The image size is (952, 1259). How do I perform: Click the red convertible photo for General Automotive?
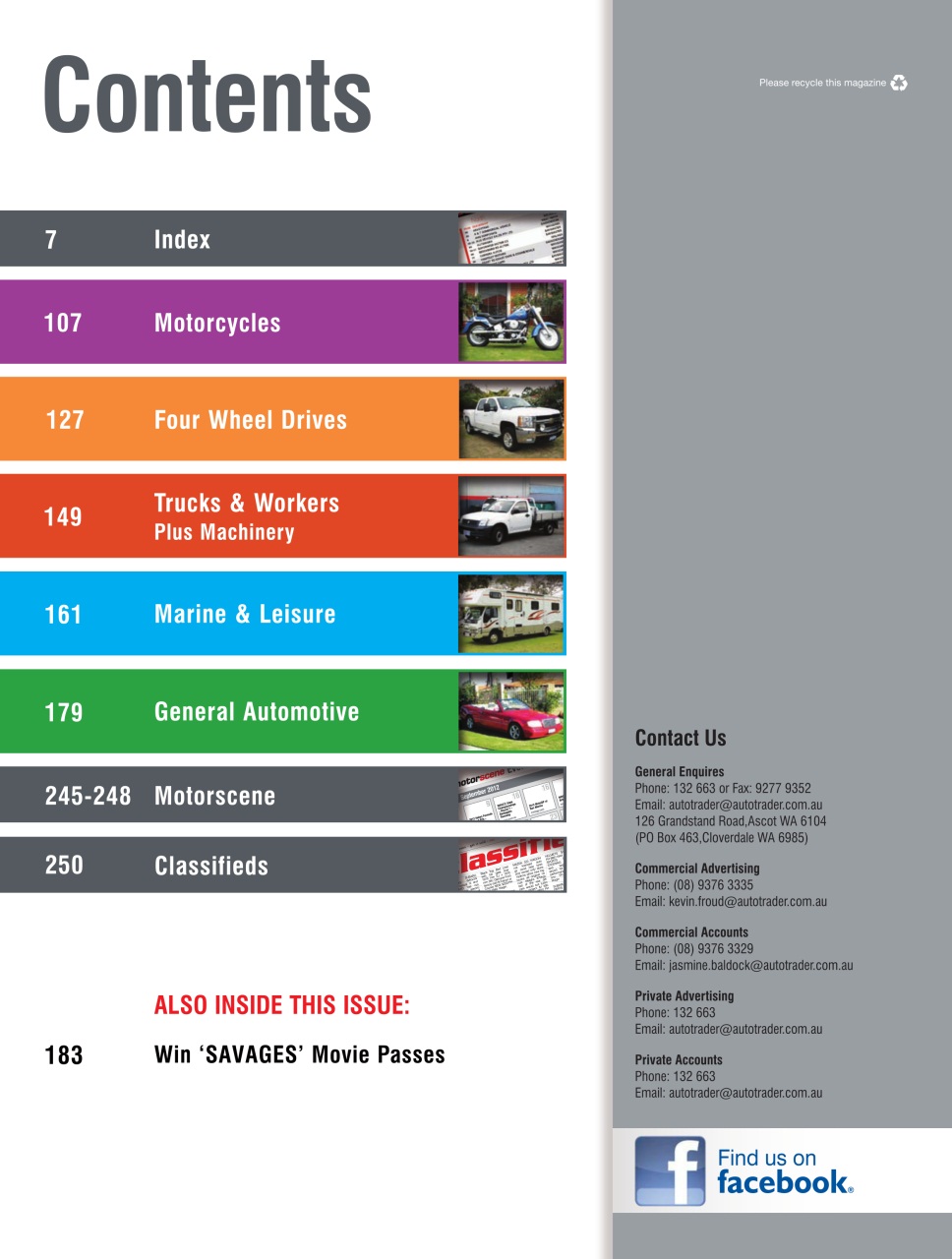512,710
